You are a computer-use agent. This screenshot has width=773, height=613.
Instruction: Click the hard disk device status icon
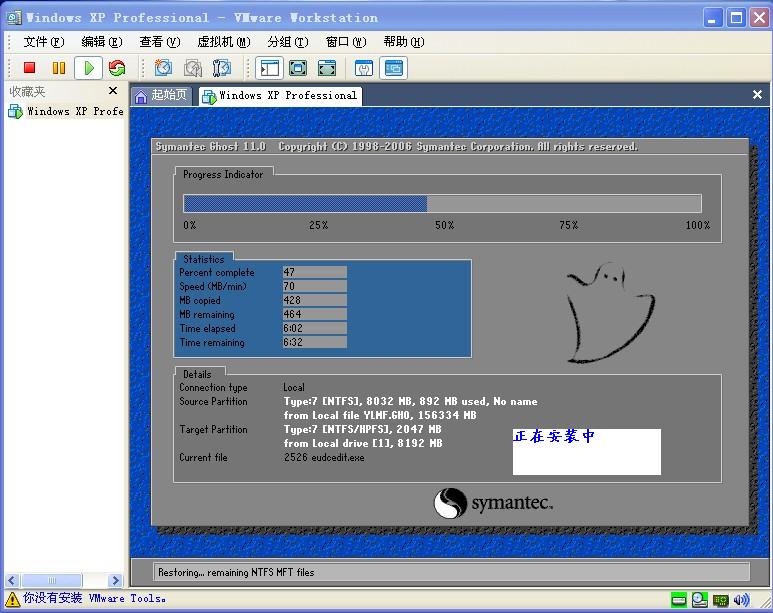tap(679, 600)
